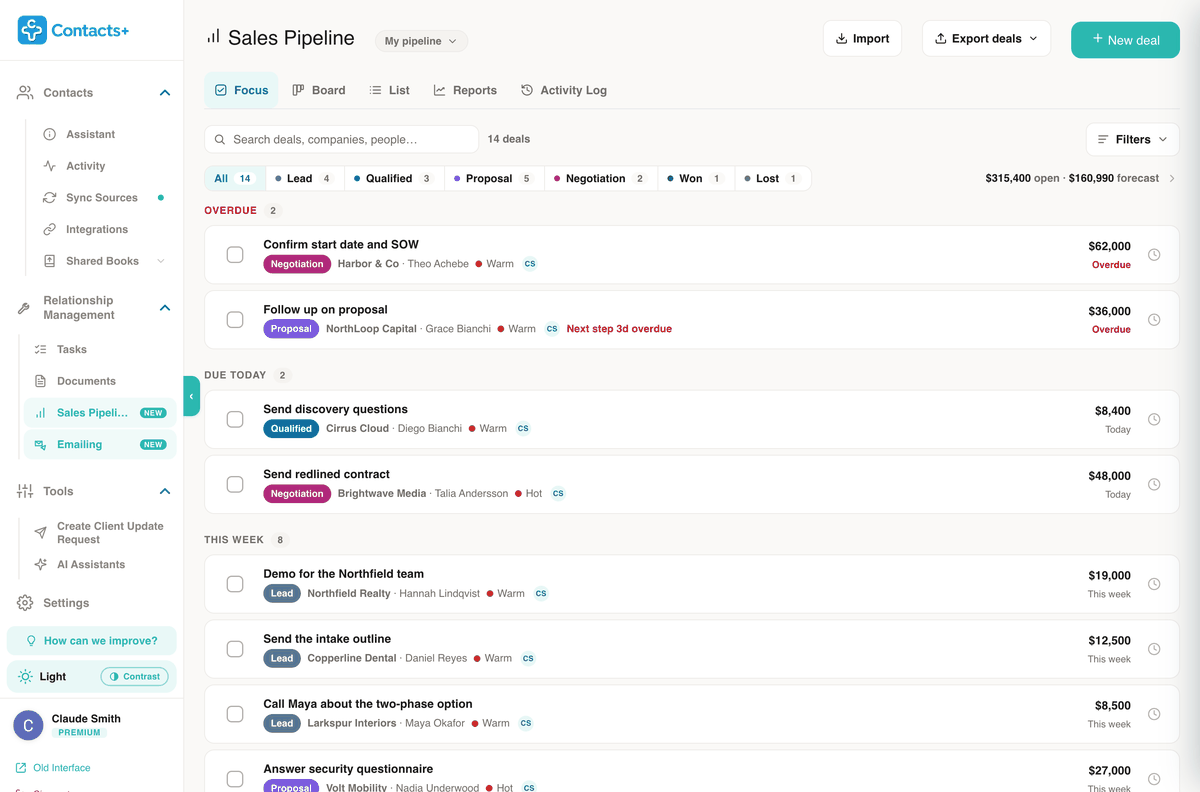This screenshot has height=792, width=1200.
Task: Open the Filters dropdown
Action: (1133, 140)
